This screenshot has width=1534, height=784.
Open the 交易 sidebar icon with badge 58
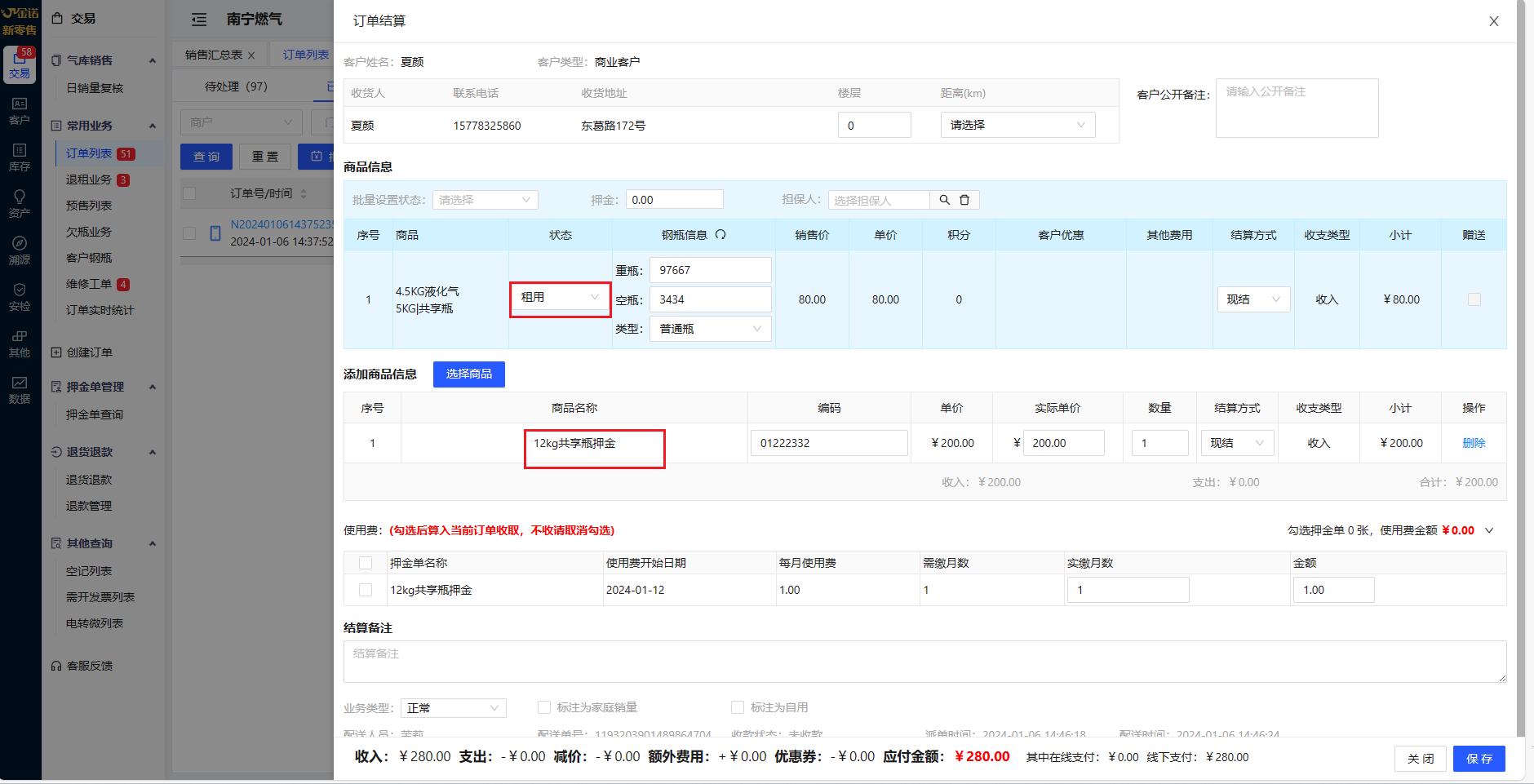pyautogui.click(x=20, y=64)
